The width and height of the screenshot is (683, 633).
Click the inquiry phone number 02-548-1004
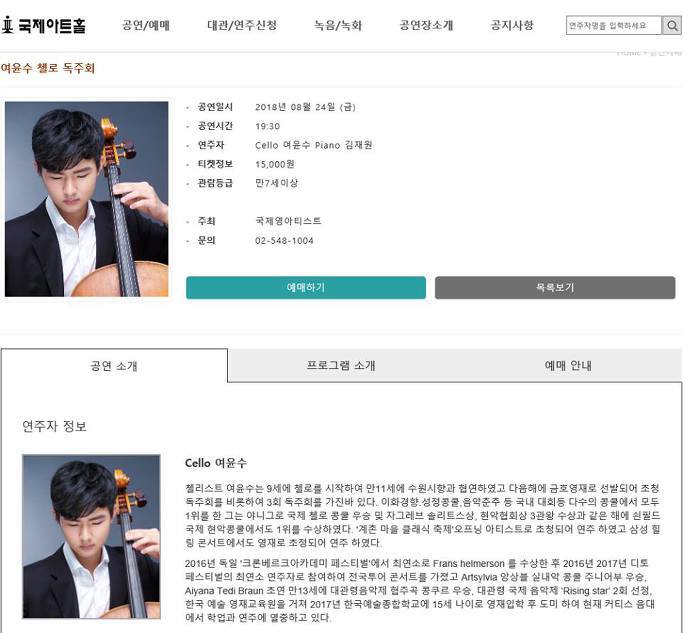pos(284,240)
